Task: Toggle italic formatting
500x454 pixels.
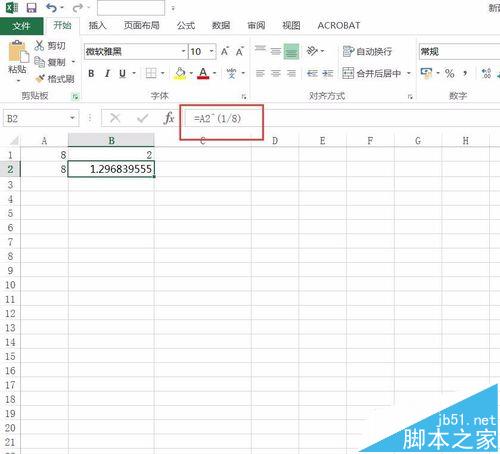Action: (x=107, y=73)
